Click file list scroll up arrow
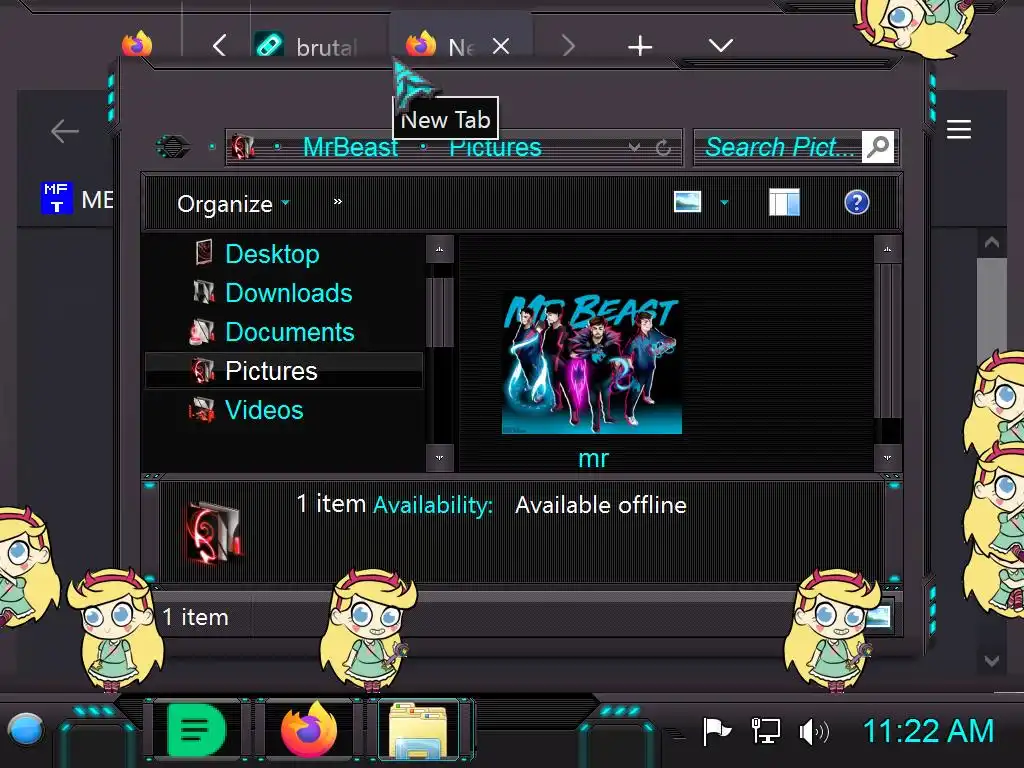Viewport: 1024px width, 768px height. tap(888, 249)
